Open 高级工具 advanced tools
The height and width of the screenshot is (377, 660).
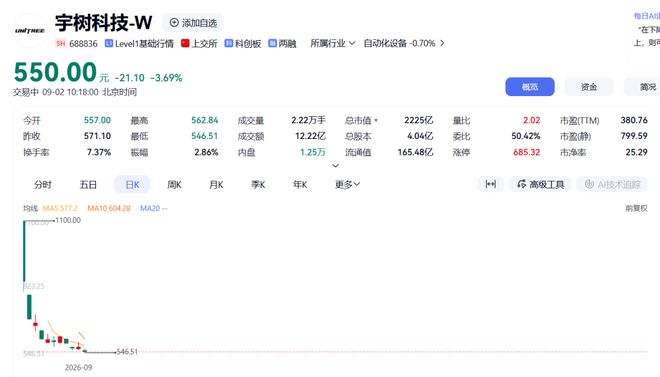pos(540,184)
